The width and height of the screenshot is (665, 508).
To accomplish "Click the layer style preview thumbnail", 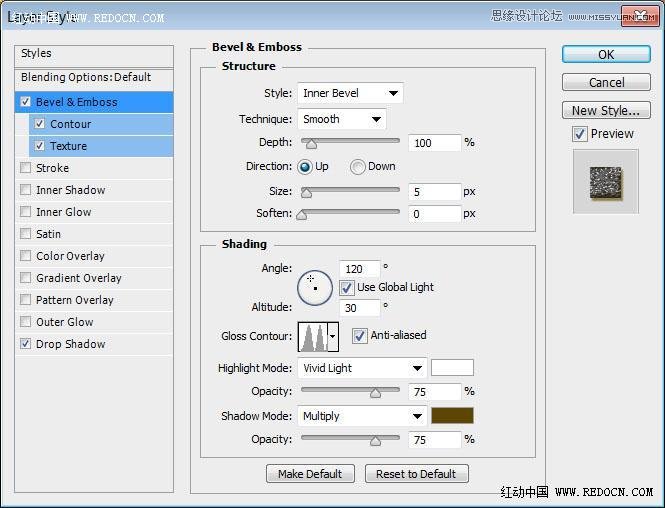I will (x=605, y=180).
